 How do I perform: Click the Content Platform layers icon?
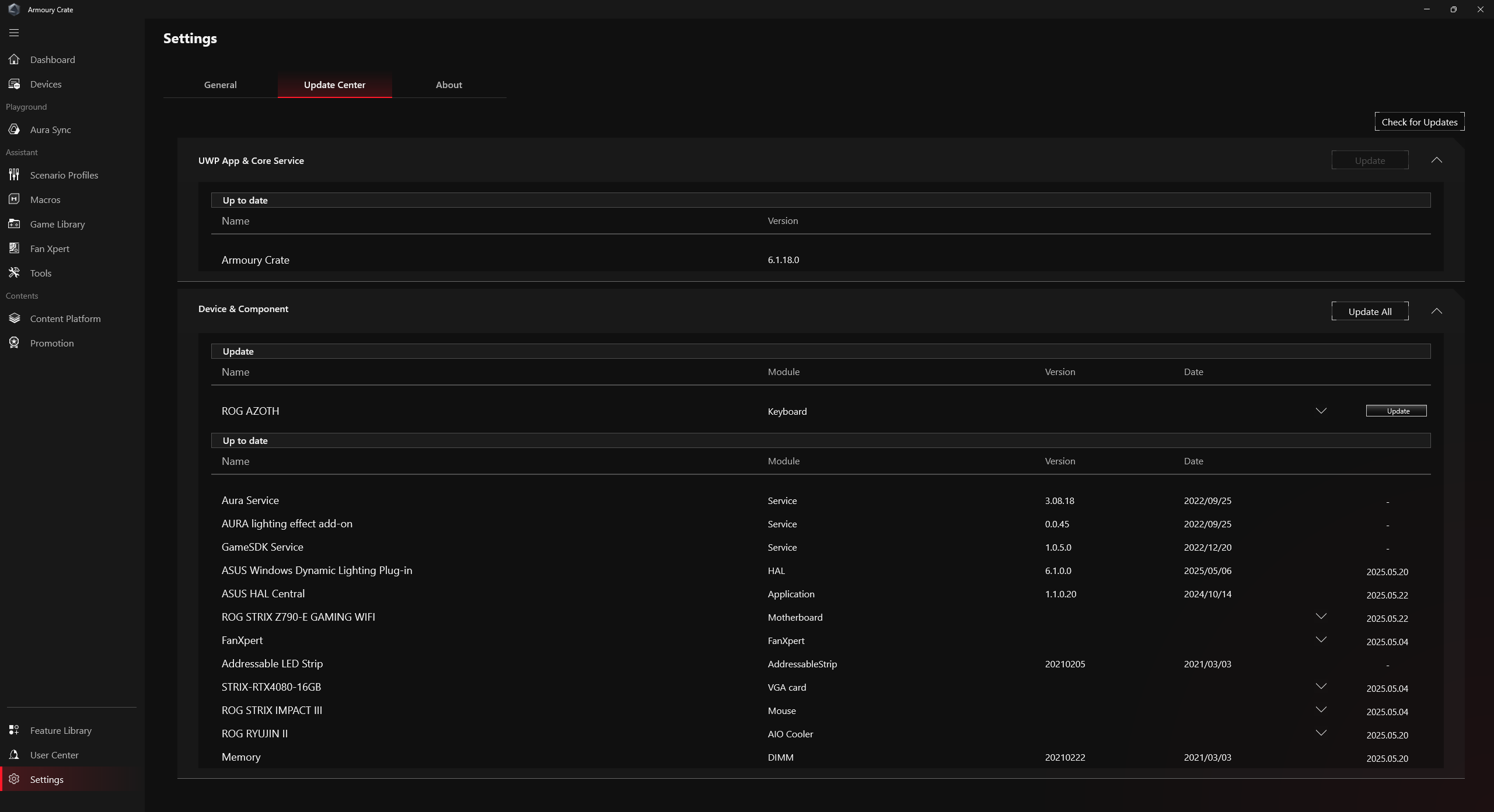[x=14, y=318]
